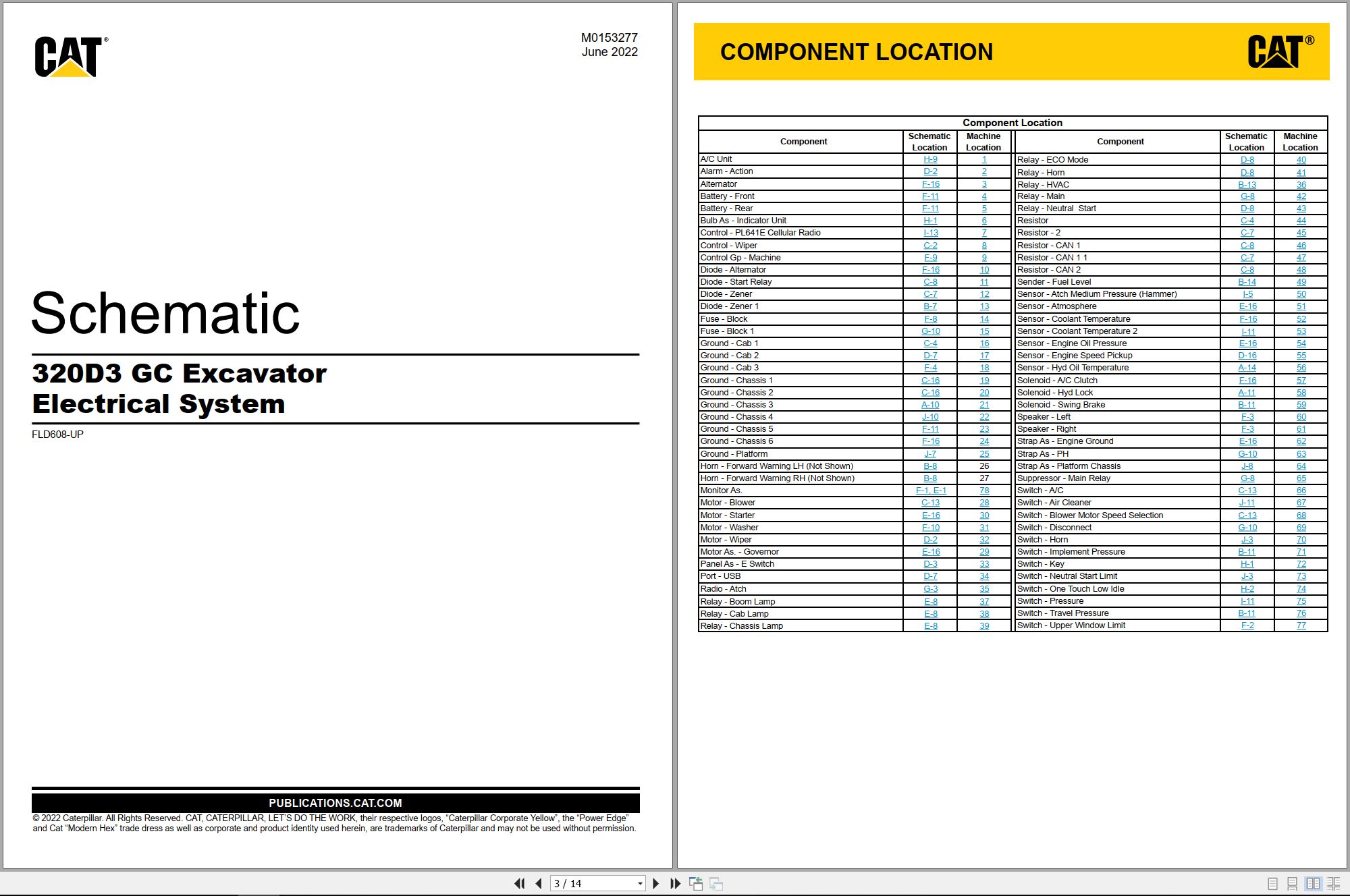Open schematic location F-16 for Alternator
1350x896 pixels.
click(931, 184)
